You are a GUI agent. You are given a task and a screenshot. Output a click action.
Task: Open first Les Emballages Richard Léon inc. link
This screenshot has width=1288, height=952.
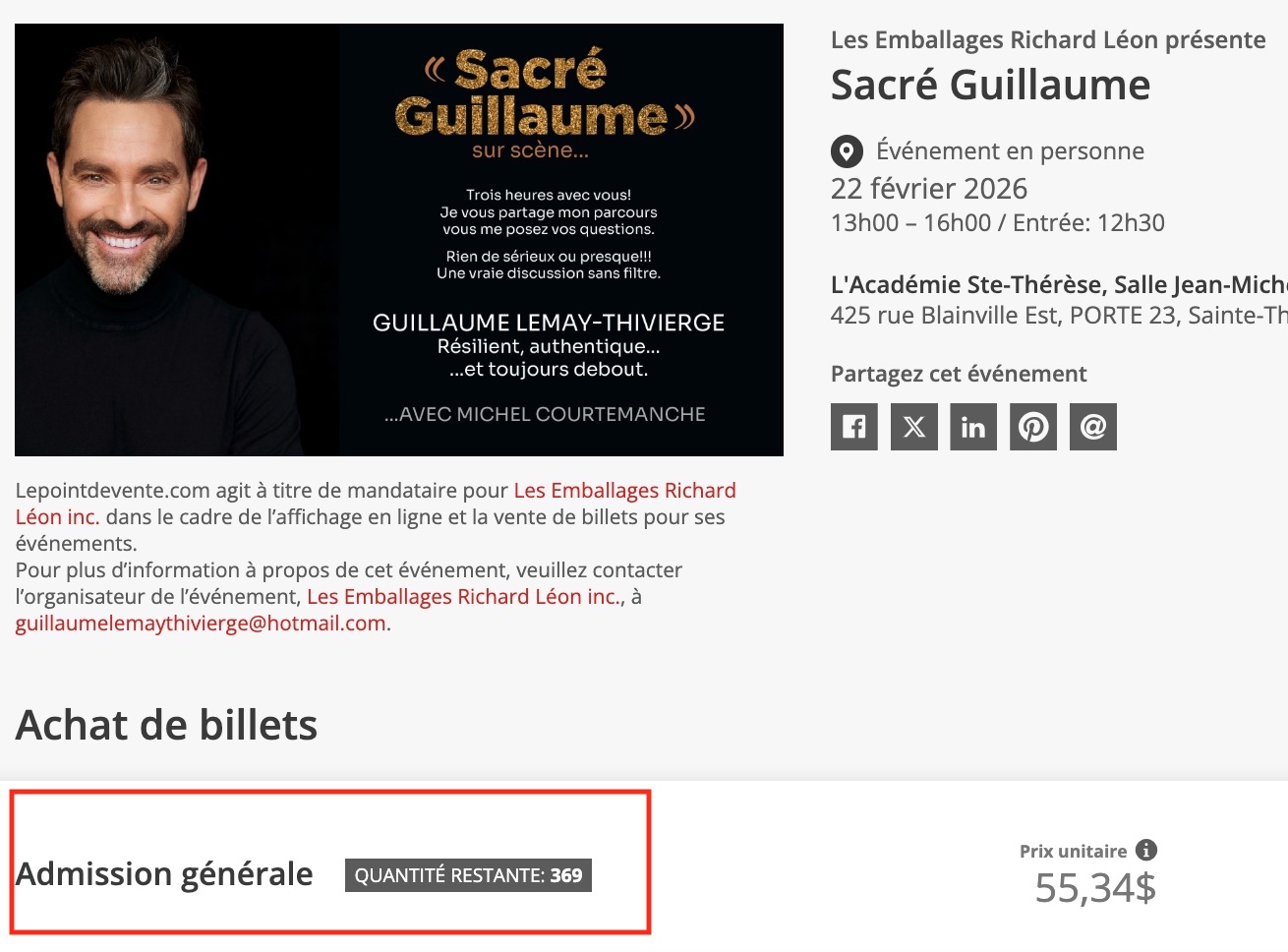376,504
